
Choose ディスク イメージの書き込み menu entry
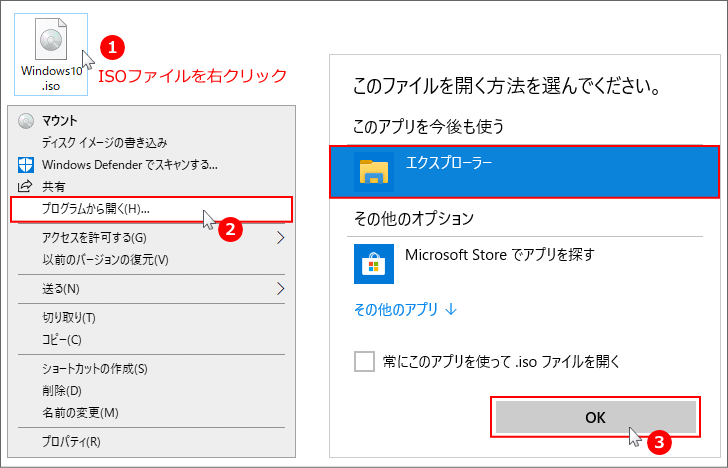coord(152,143)
